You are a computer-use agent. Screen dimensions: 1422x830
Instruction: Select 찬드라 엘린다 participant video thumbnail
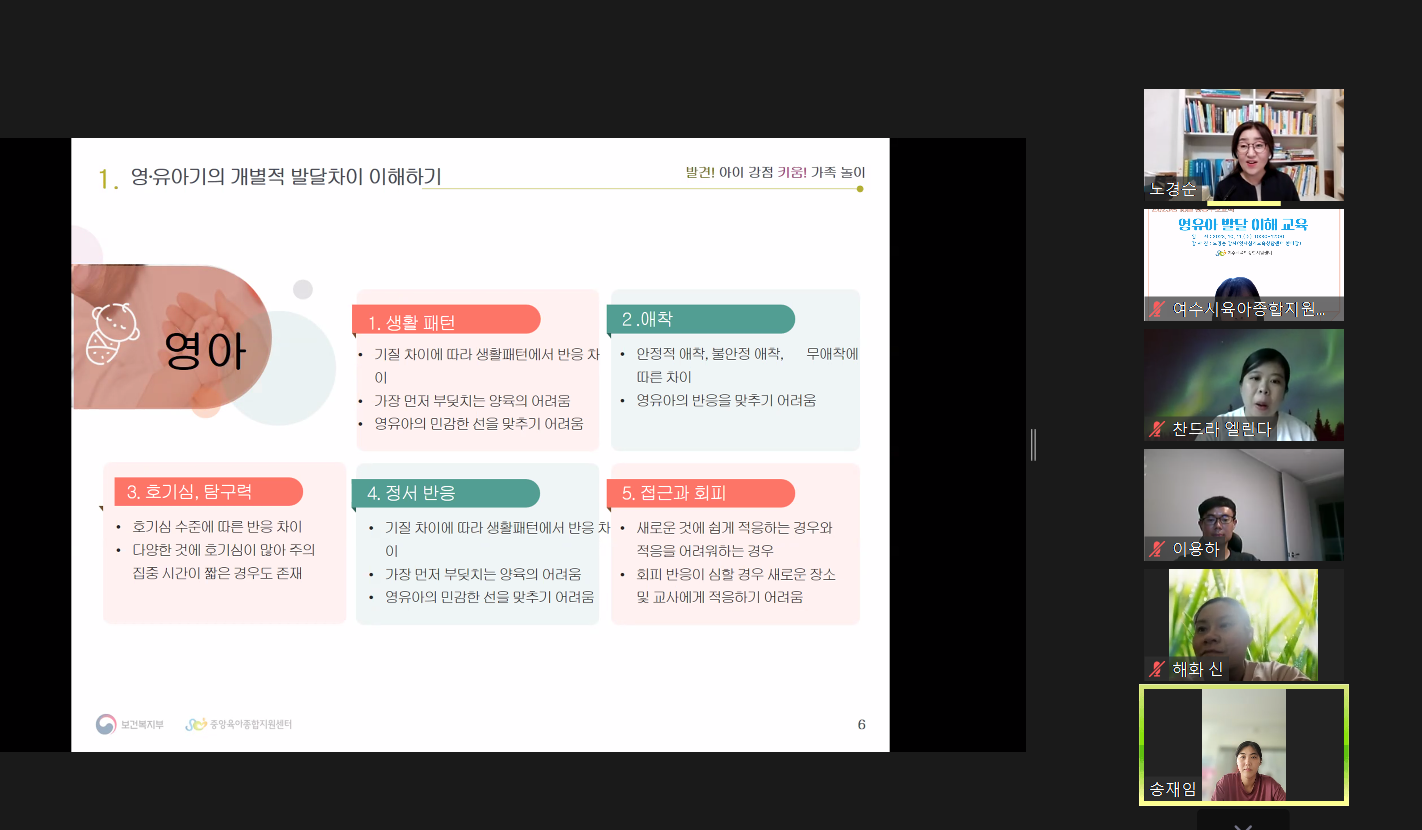click(1244, 385)
